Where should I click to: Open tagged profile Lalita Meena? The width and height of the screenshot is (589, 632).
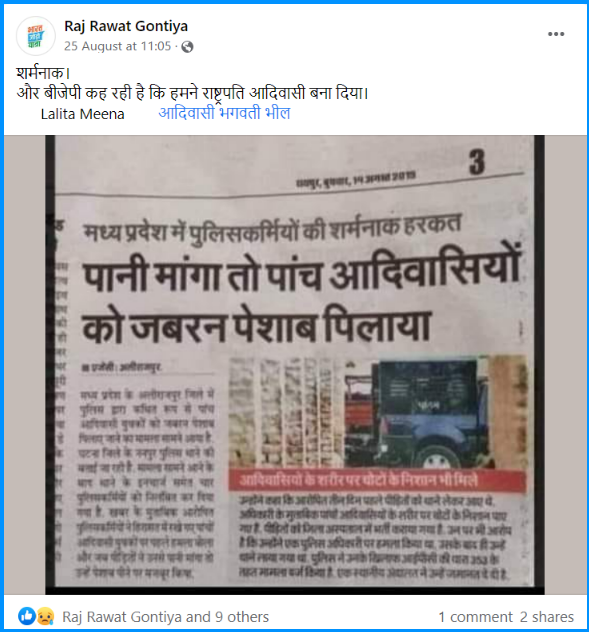[x=82, y=114]
